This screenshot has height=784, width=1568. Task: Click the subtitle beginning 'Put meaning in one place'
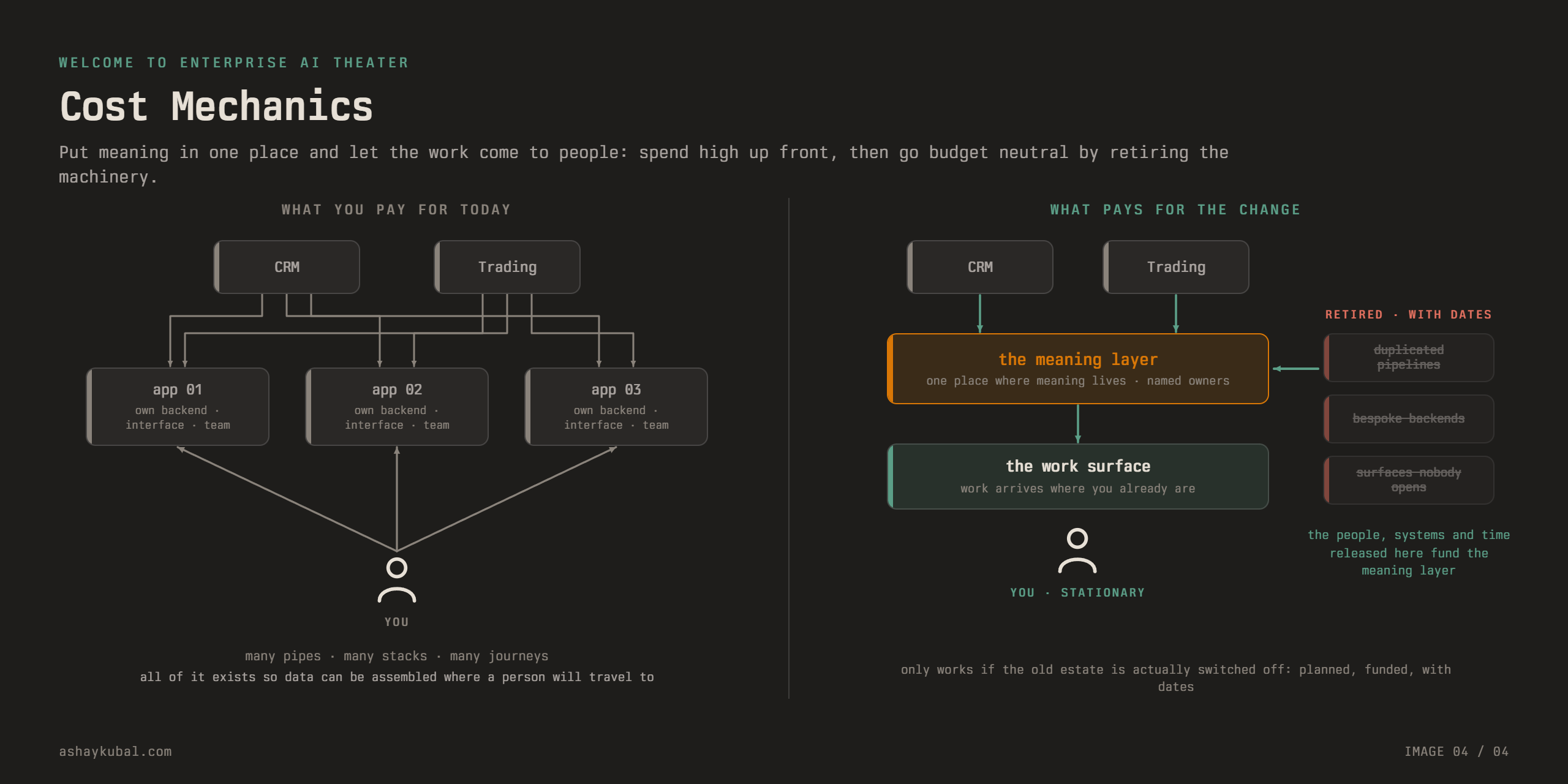click(x=644, y=164)
